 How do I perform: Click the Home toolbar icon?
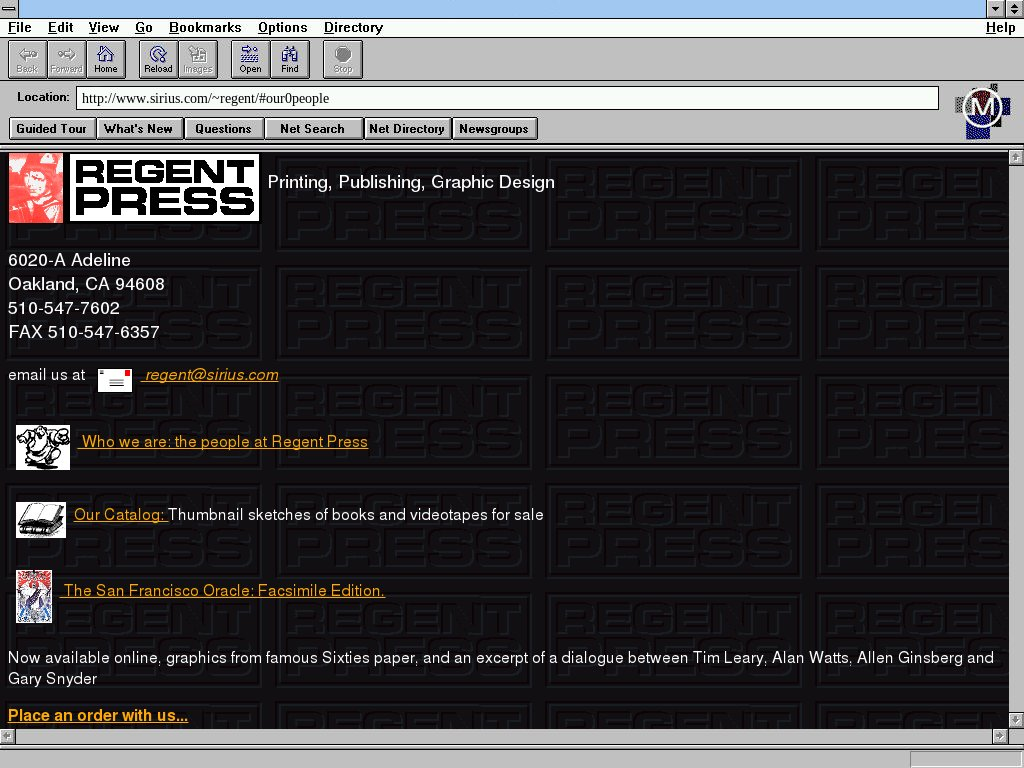(x=106, y=59)
